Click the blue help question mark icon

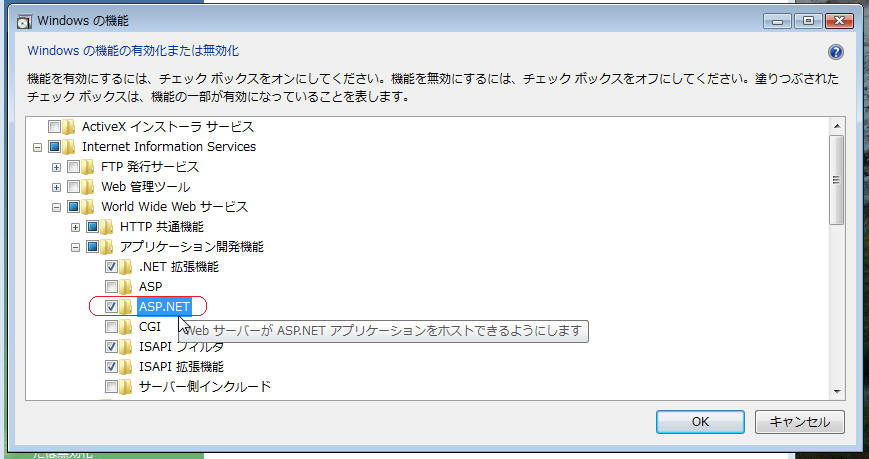(x=835, y=52)
